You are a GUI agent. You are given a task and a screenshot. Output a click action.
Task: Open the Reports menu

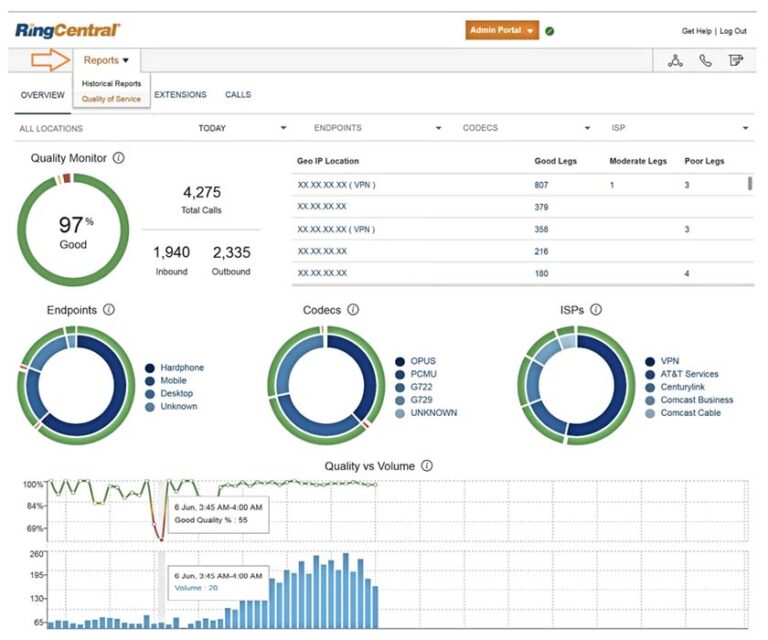[106, 60]
